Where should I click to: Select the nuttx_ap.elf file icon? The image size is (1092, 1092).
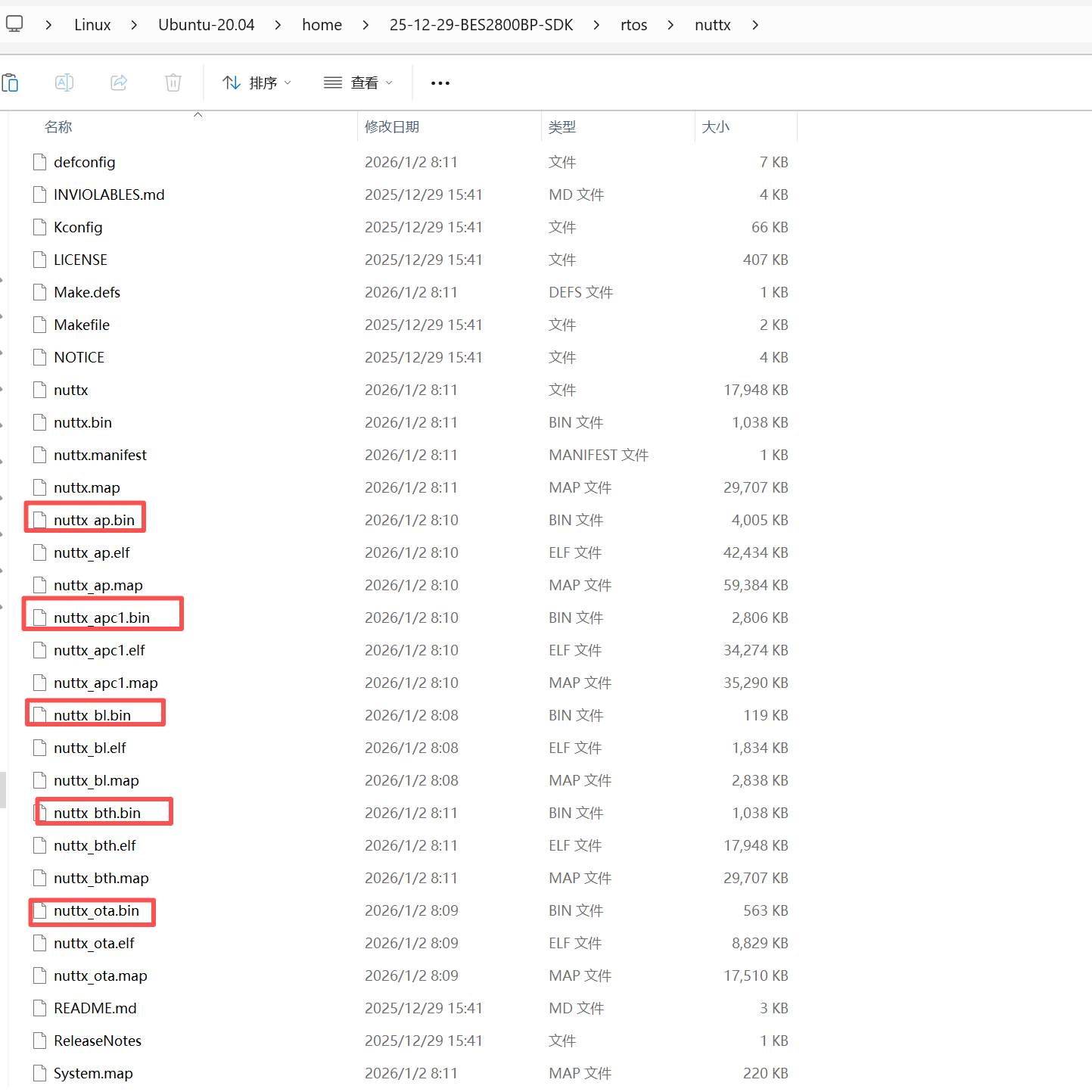pyautogui.click(x=40, y=552)
